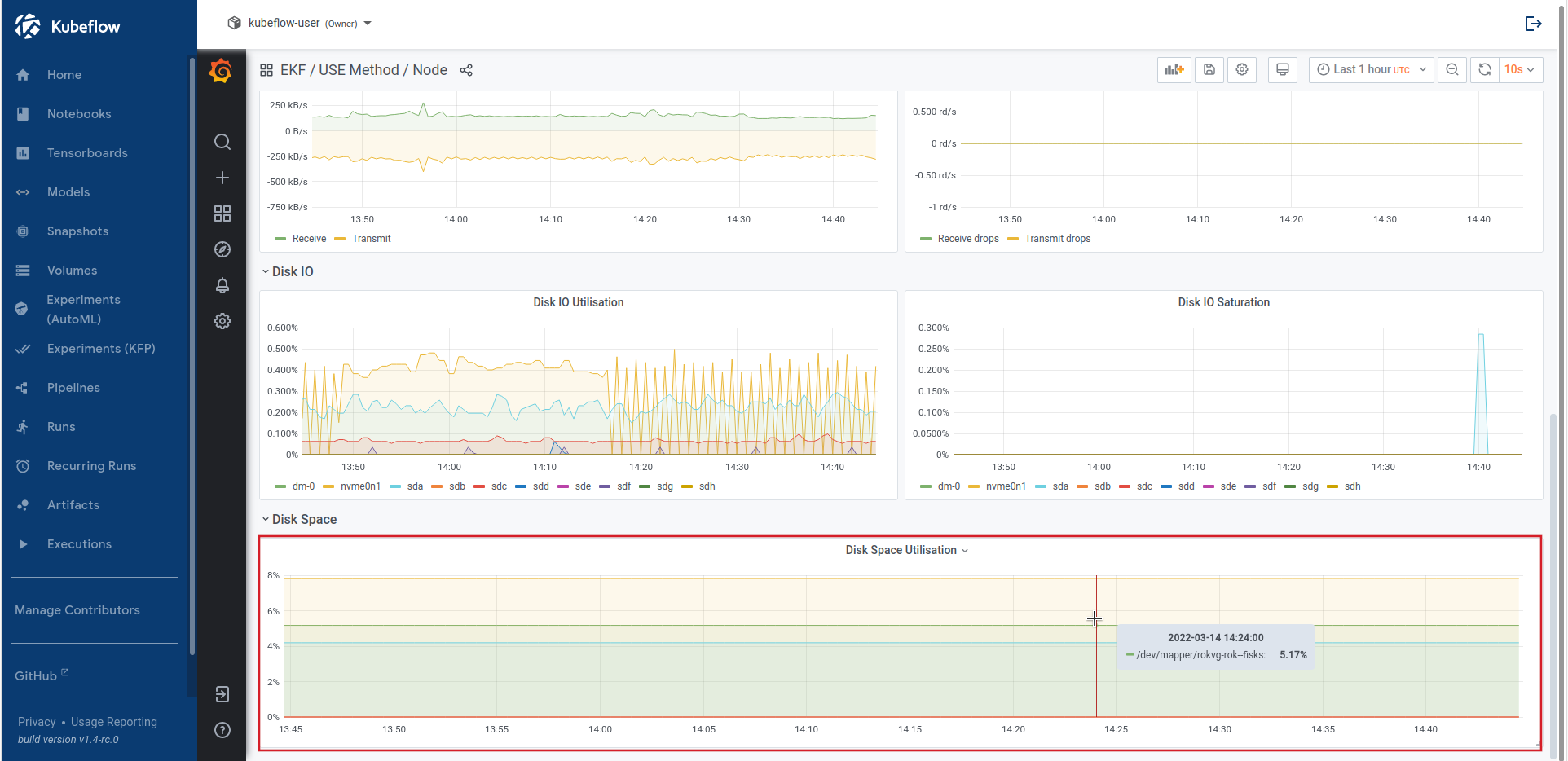Open Grafana search

pos(222,142)
